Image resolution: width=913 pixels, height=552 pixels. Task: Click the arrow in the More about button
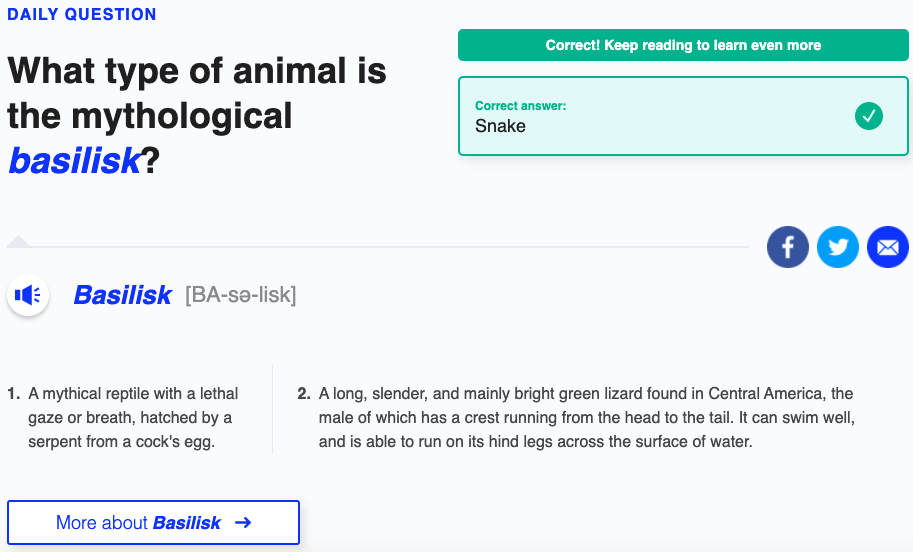[x=243, y=522]
